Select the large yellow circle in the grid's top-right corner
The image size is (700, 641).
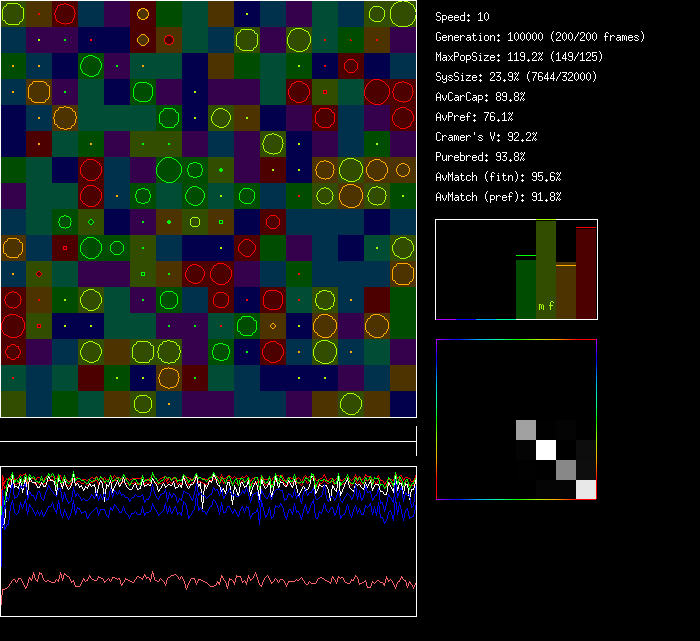(x=403, y=13)
